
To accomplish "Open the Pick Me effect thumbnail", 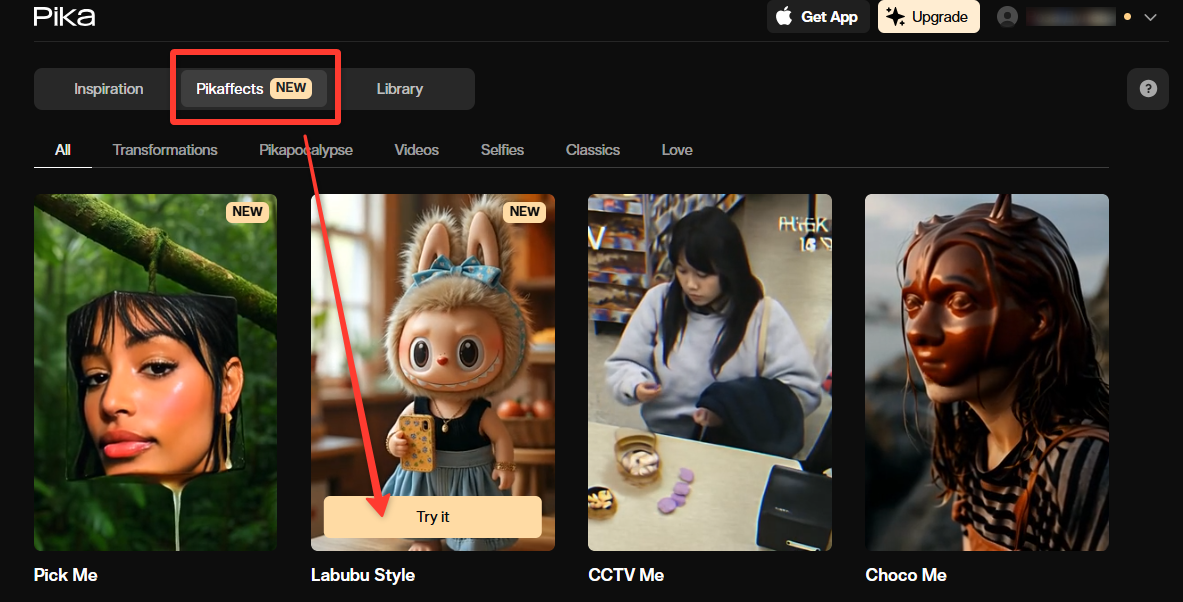I will [155, 372].
